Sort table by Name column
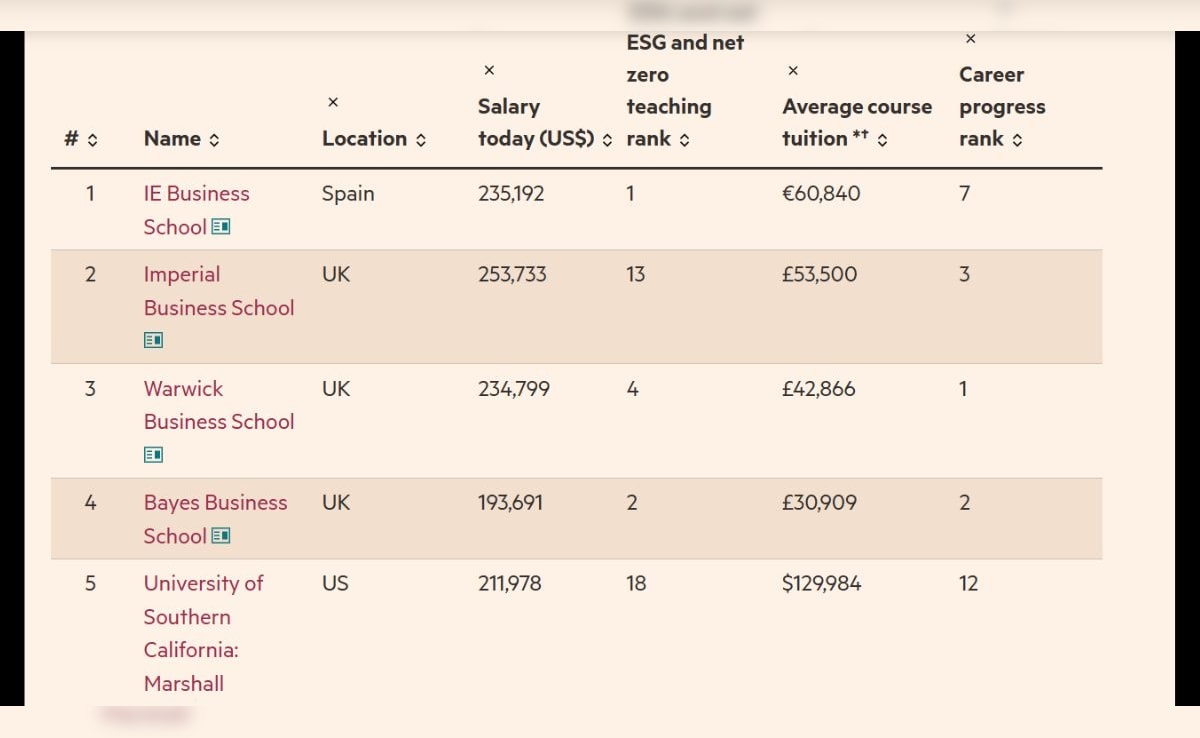Image resolution: width=1200 pixels, height=738 pixels. tap(214, 140)
